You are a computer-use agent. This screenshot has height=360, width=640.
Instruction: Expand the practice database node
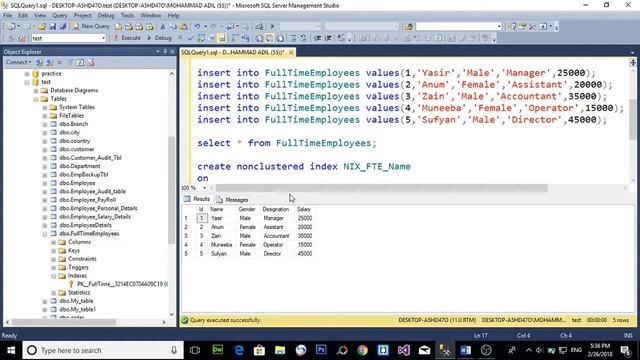click(x=27, y=74)
